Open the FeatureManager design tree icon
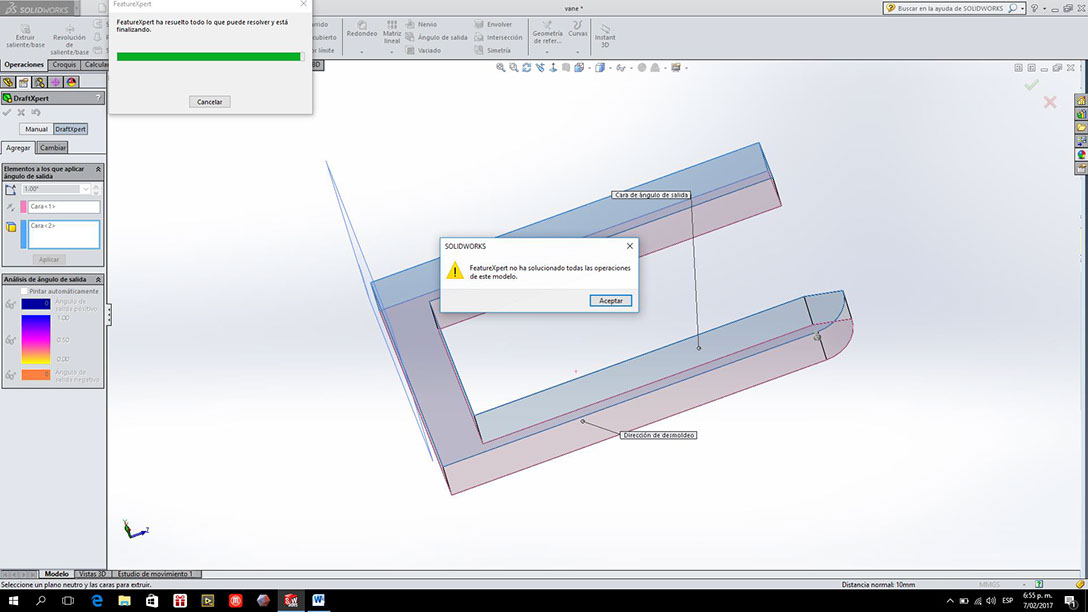This screenshot has height=612, width=1088. click(8, 83)
